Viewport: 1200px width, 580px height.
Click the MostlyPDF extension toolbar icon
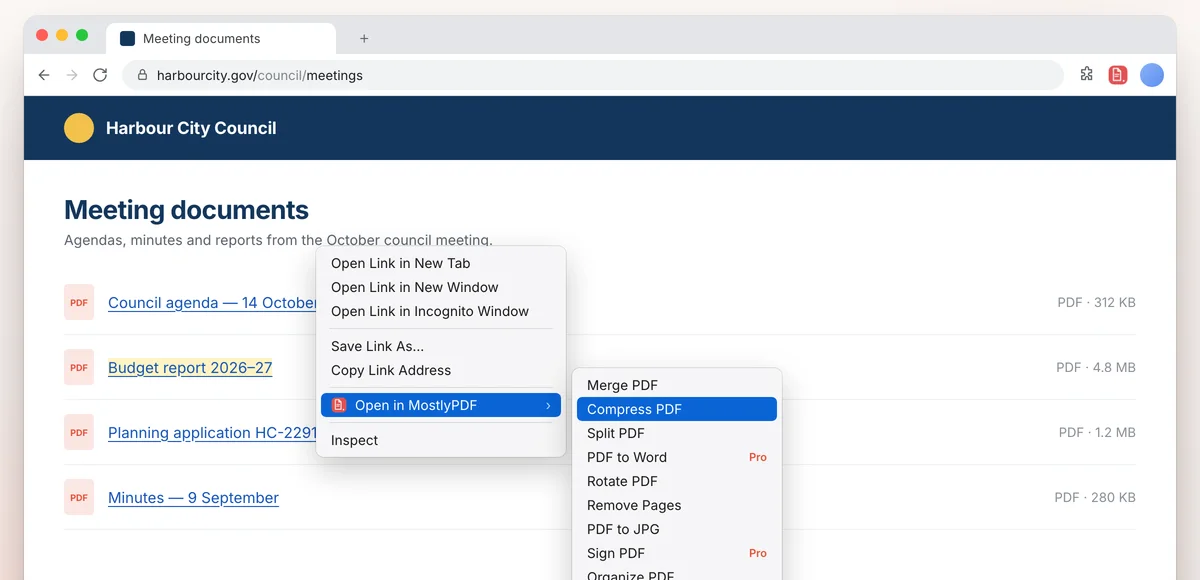[1118, 75]
